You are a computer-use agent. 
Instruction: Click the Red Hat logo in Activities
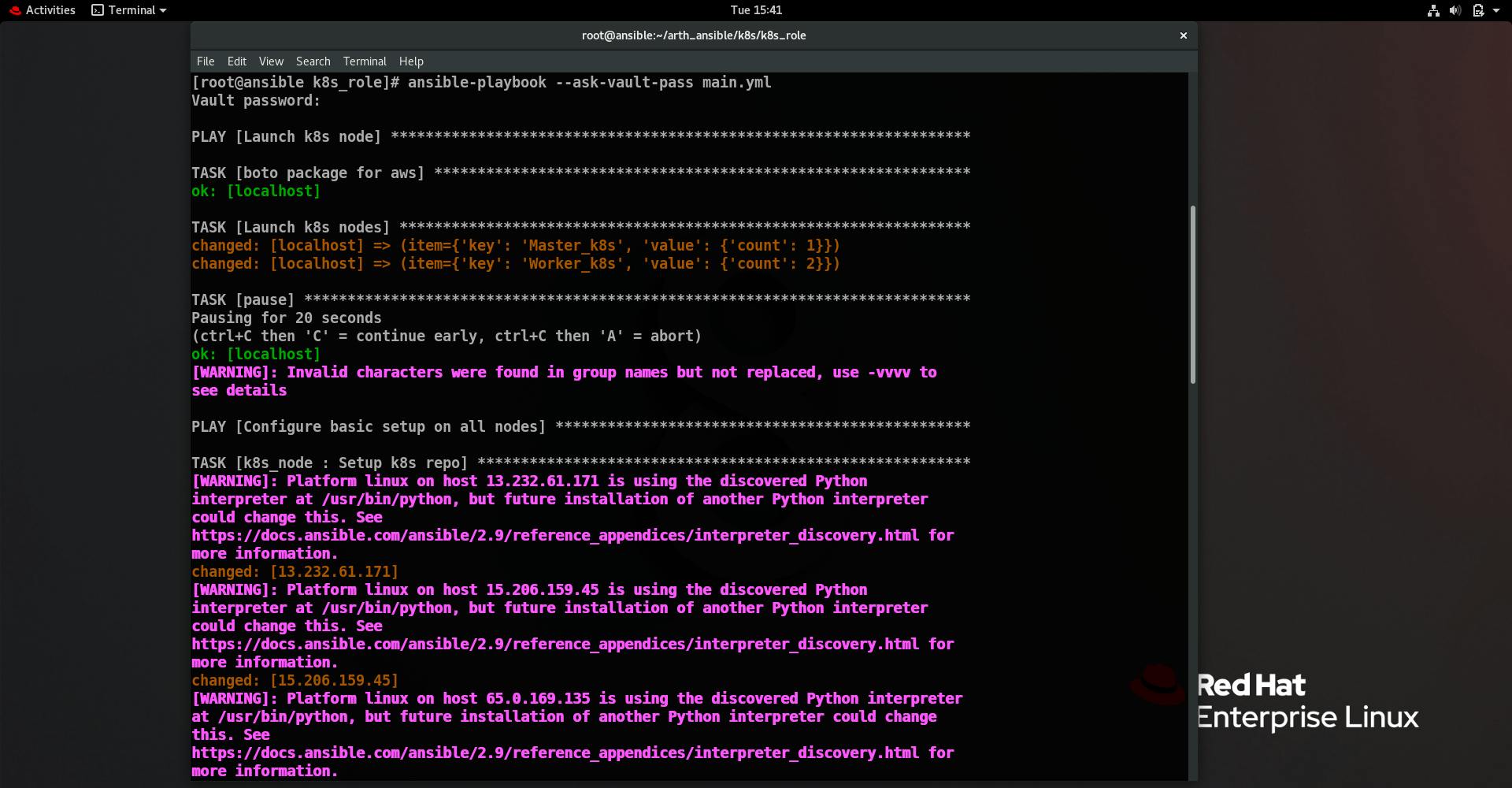(15, 10)
